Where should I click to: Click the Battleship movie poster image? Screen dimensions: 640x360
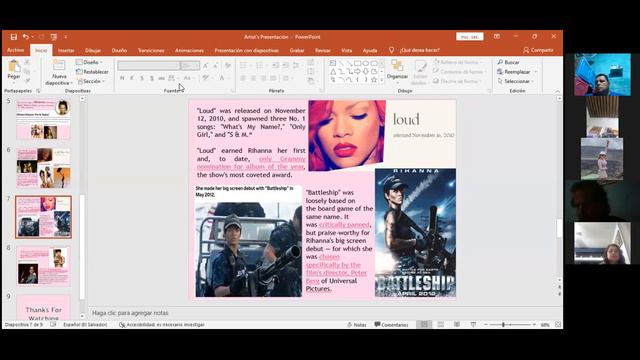(x=415, y=233)
